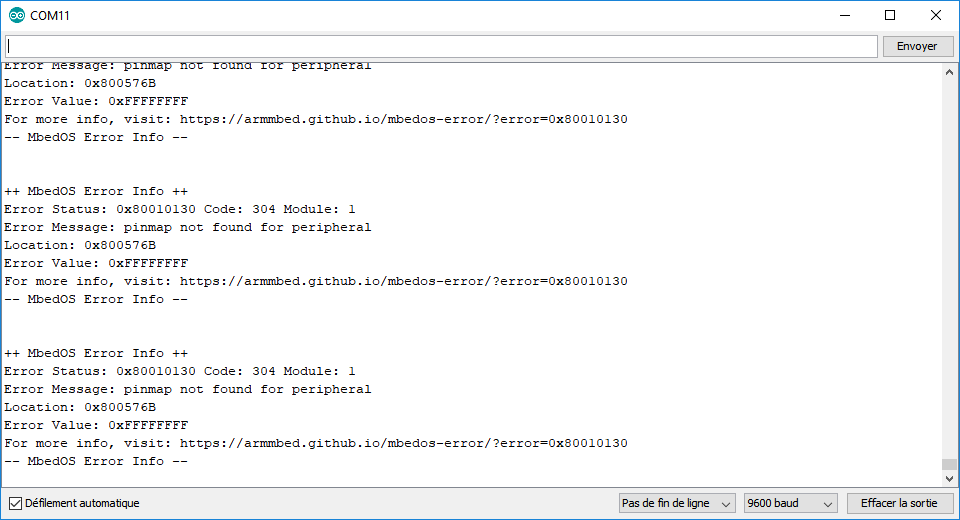This screenshot has height=520, width=960.
Task: Click the COM11 window title text
Action: point(50,15)
